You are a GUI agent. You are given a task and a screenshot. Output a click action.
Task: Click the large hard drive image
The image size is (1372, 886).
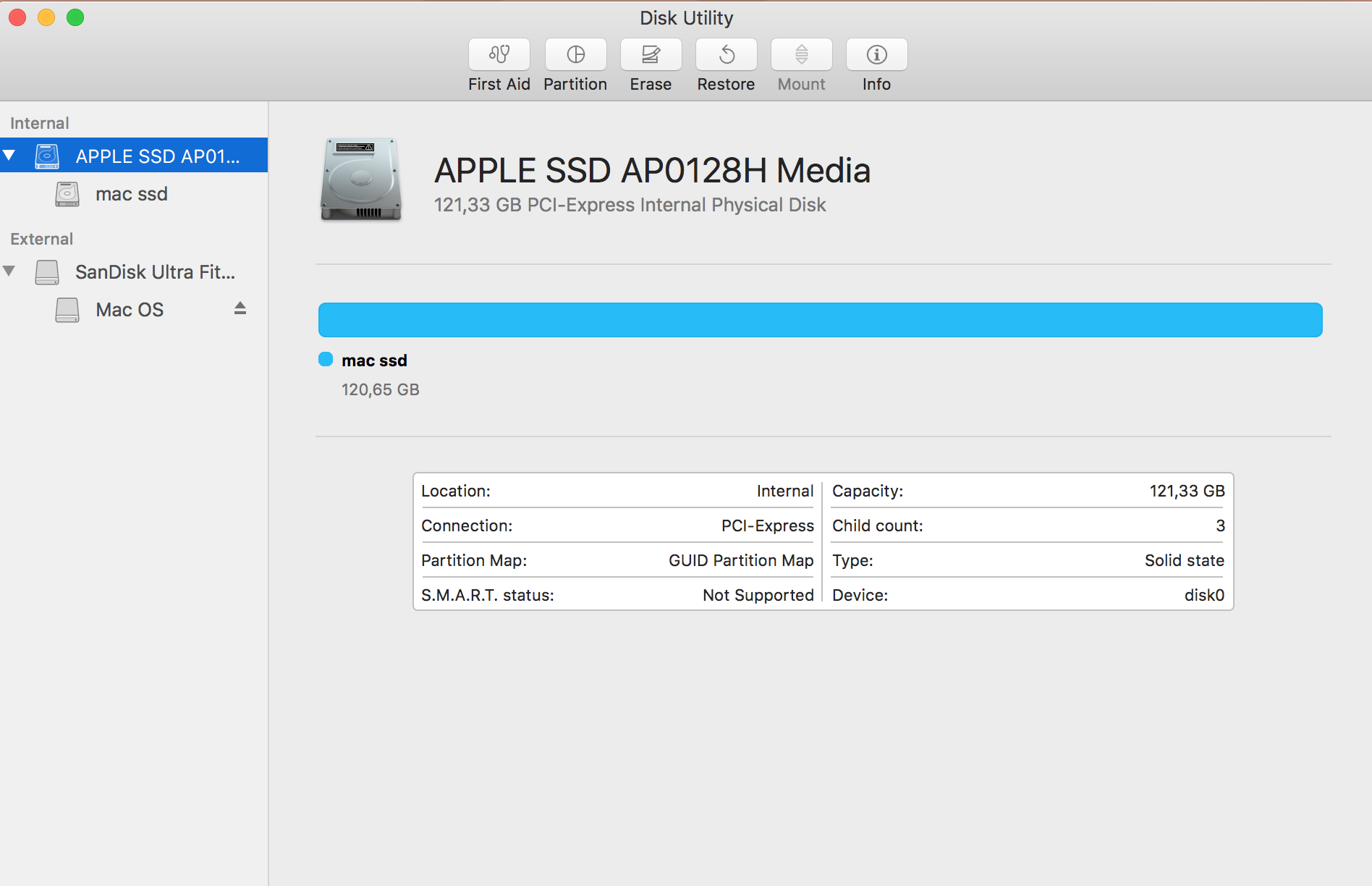(360, 180)
